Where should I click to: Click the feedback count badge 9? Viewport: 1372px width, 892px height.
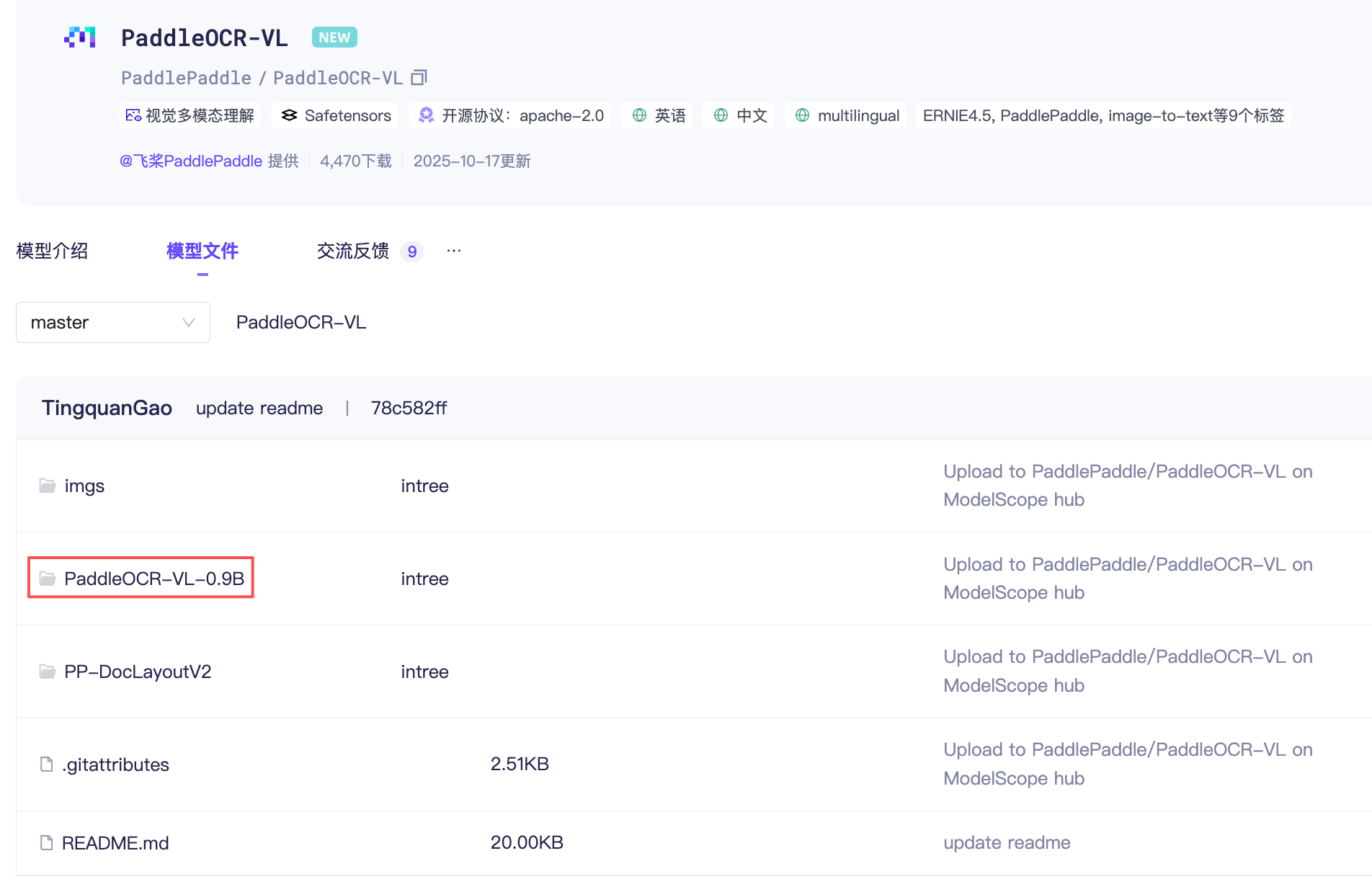point(412,251)
